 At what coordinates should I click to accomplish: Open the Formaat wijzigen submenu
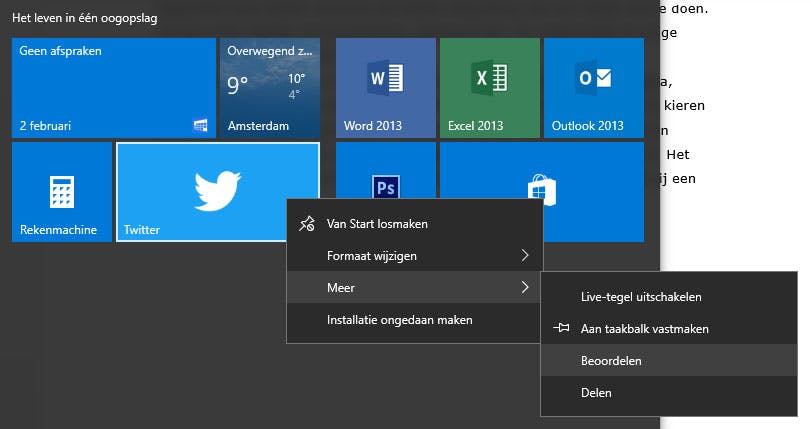point(414,256)
